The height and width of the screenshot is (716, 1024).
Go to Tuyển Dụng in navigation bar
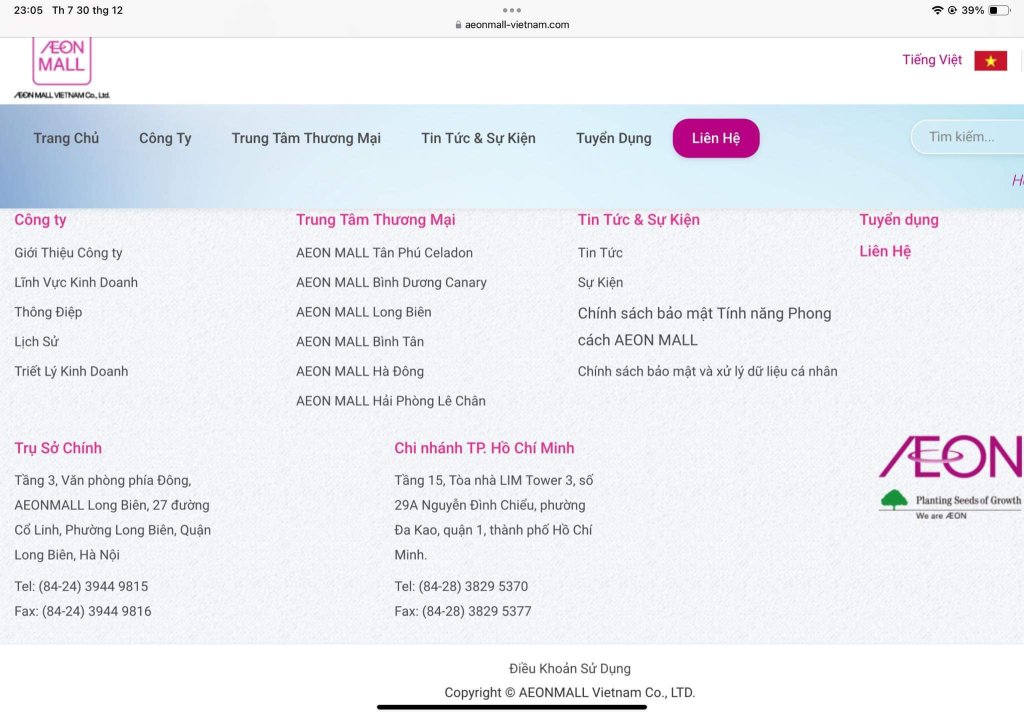coord(613,138)
